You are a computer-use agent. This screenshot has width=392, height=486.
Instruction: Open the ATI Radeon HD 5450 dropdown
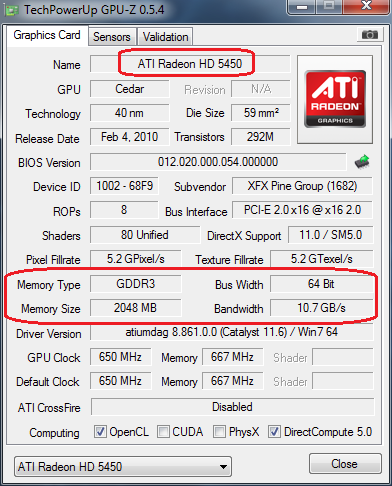(x=123, y=466)
